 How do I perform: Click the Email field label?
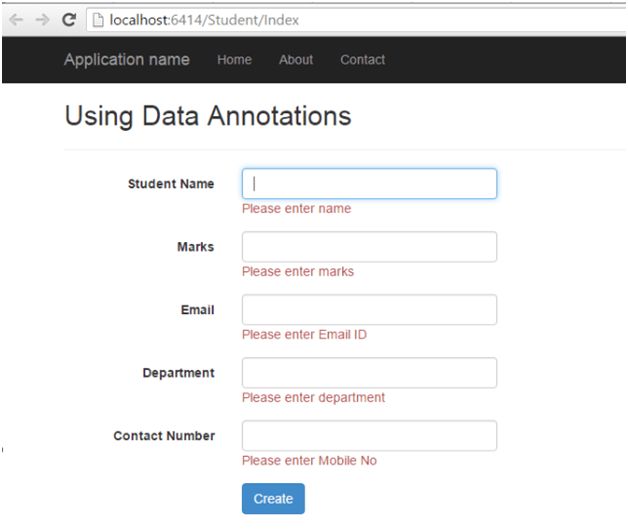pyautogui.click(x=197, y=310)
